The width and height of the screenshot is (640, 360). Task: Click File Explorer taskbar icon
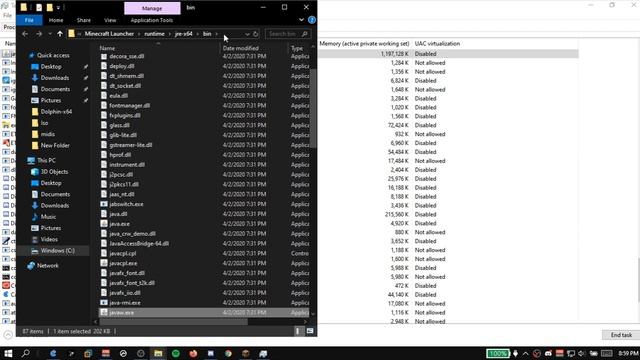(158, 353)
